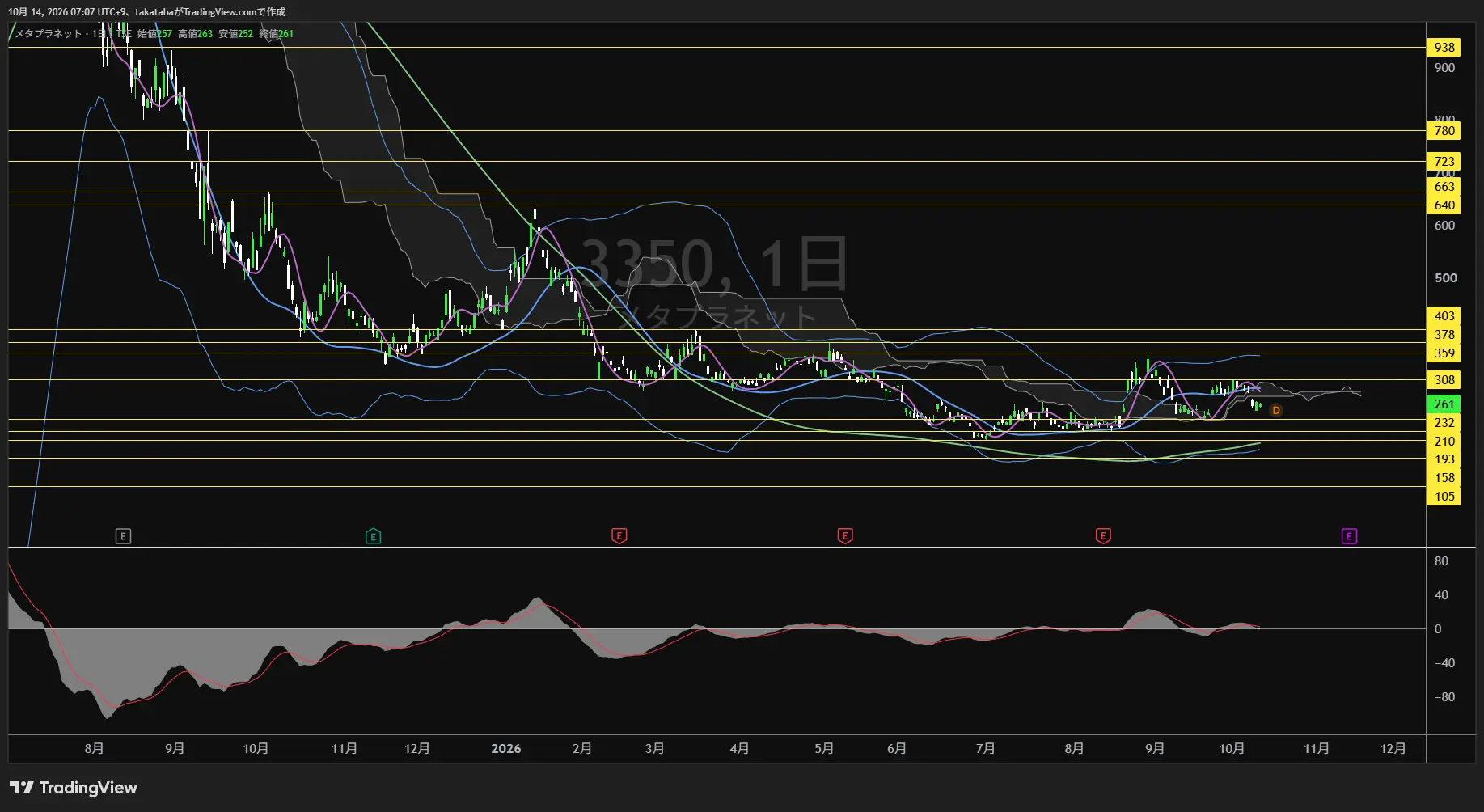Click the 終値 261 close value in legend
This screenshot has width=1484, height=812.
click(276, 34)
